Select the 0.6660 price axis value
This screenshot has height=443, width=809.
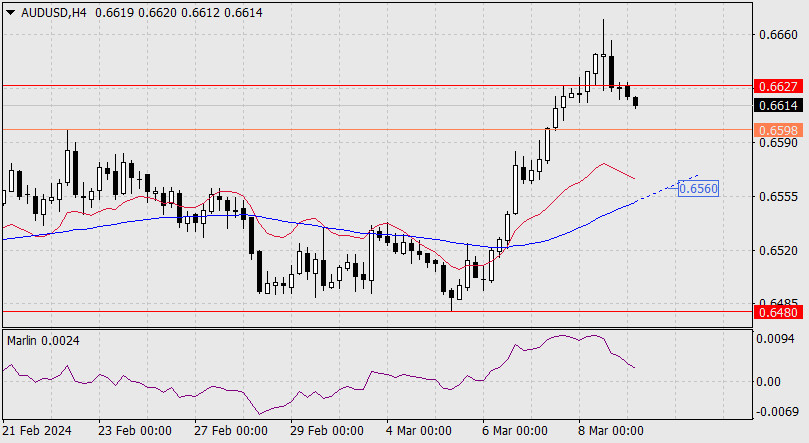click(x=778, y=35)
